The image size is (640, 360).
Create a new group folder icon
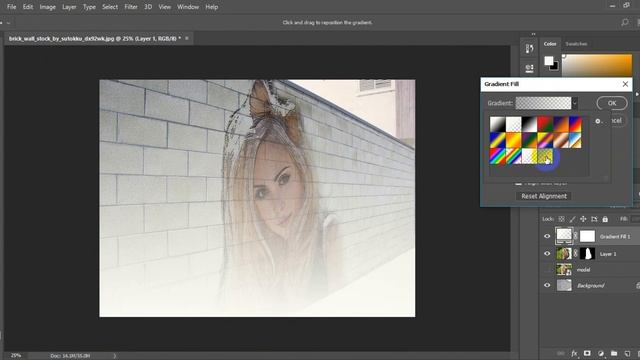[614, 353]
